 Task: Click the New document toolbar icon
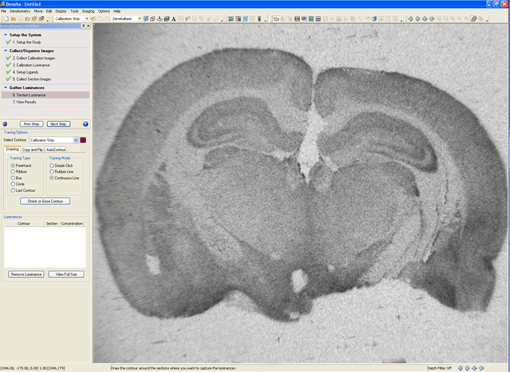[x=6, y=19]
